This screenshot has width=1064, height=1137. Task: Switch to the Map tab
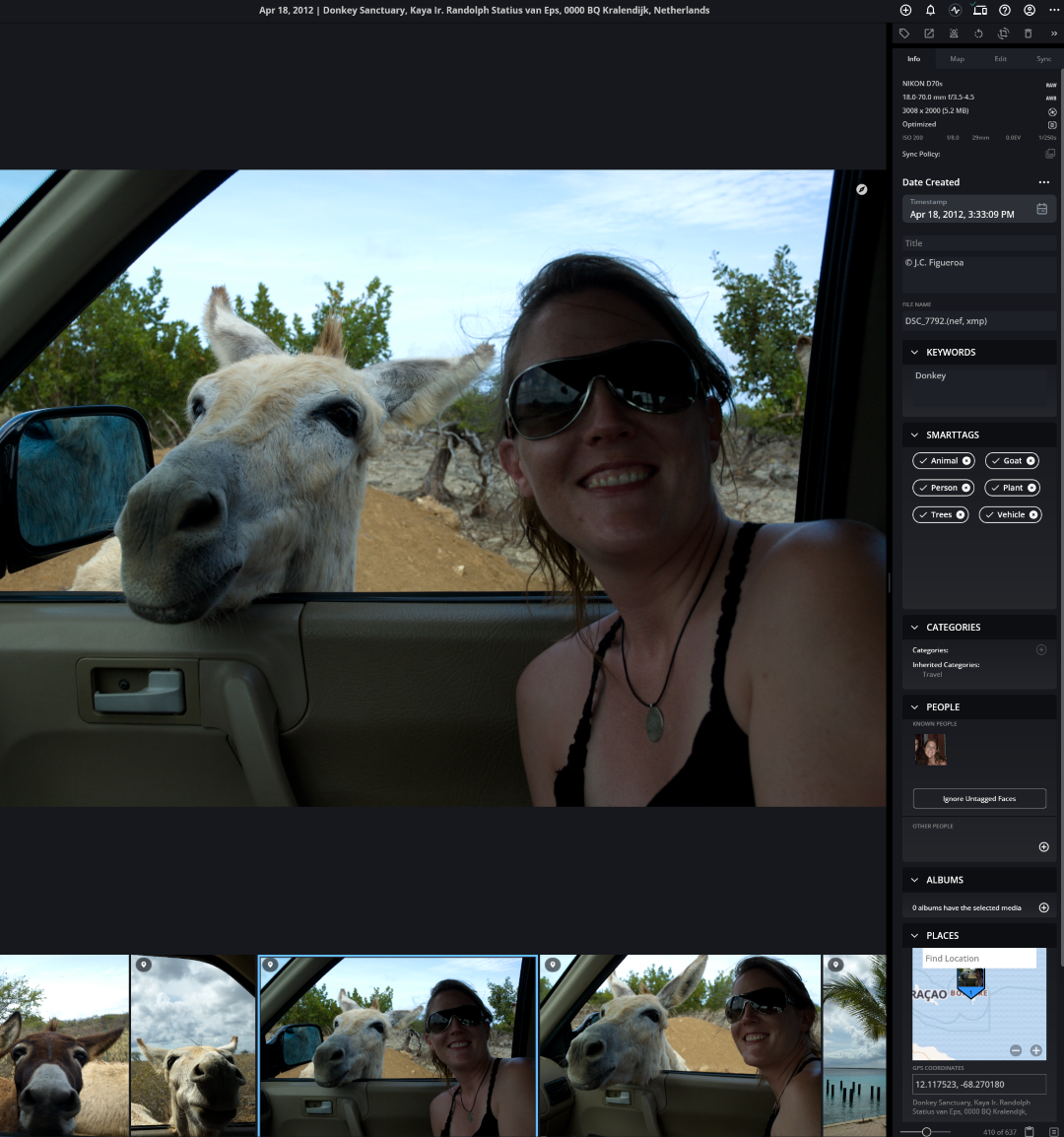click(958, 59)
